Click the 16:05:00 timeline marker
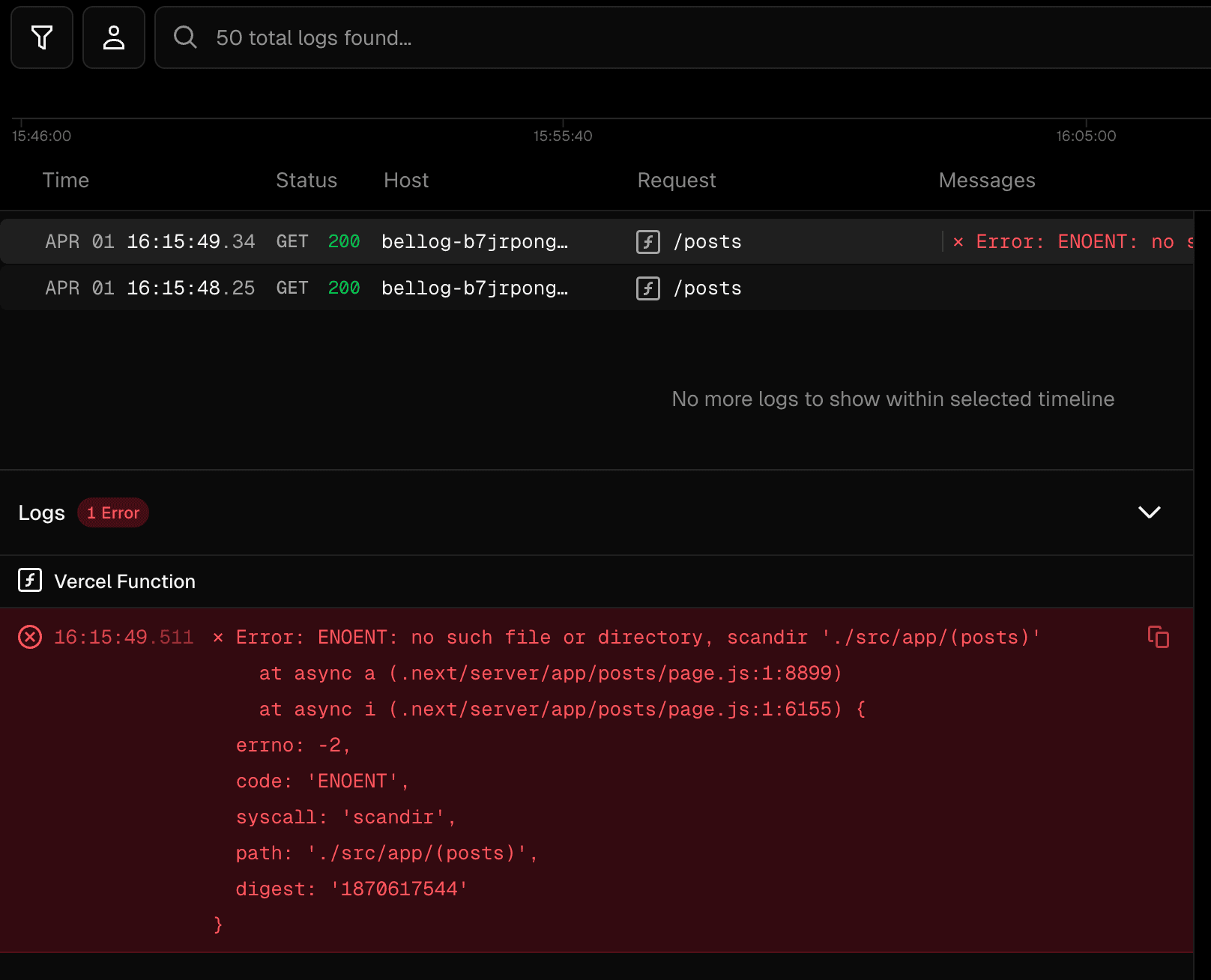 click(x=1086, y=136)
